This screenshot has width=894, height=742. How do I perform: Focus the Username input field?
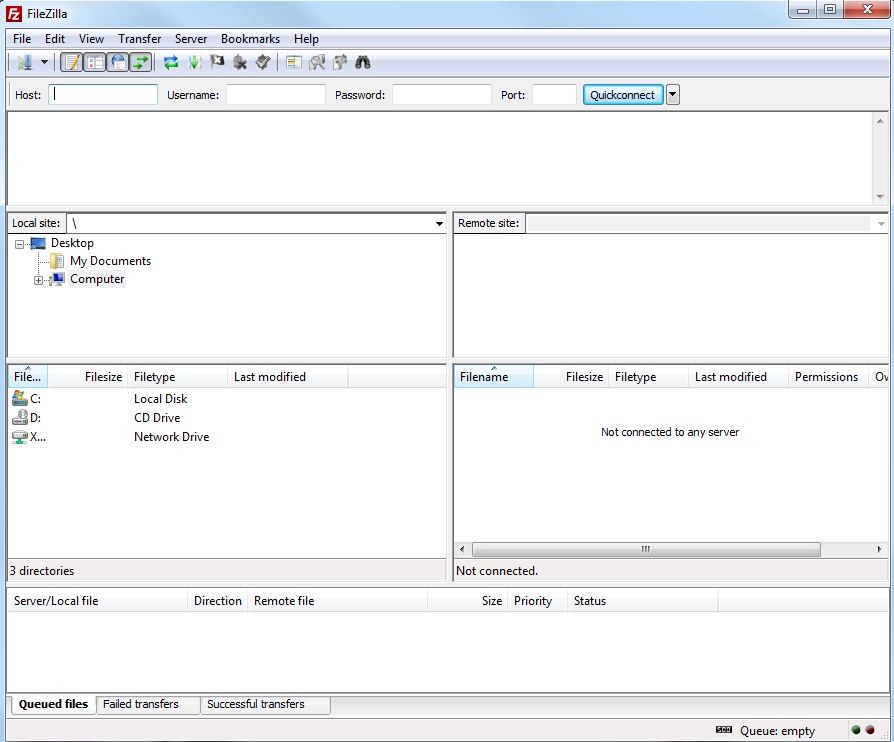[276, 95]
